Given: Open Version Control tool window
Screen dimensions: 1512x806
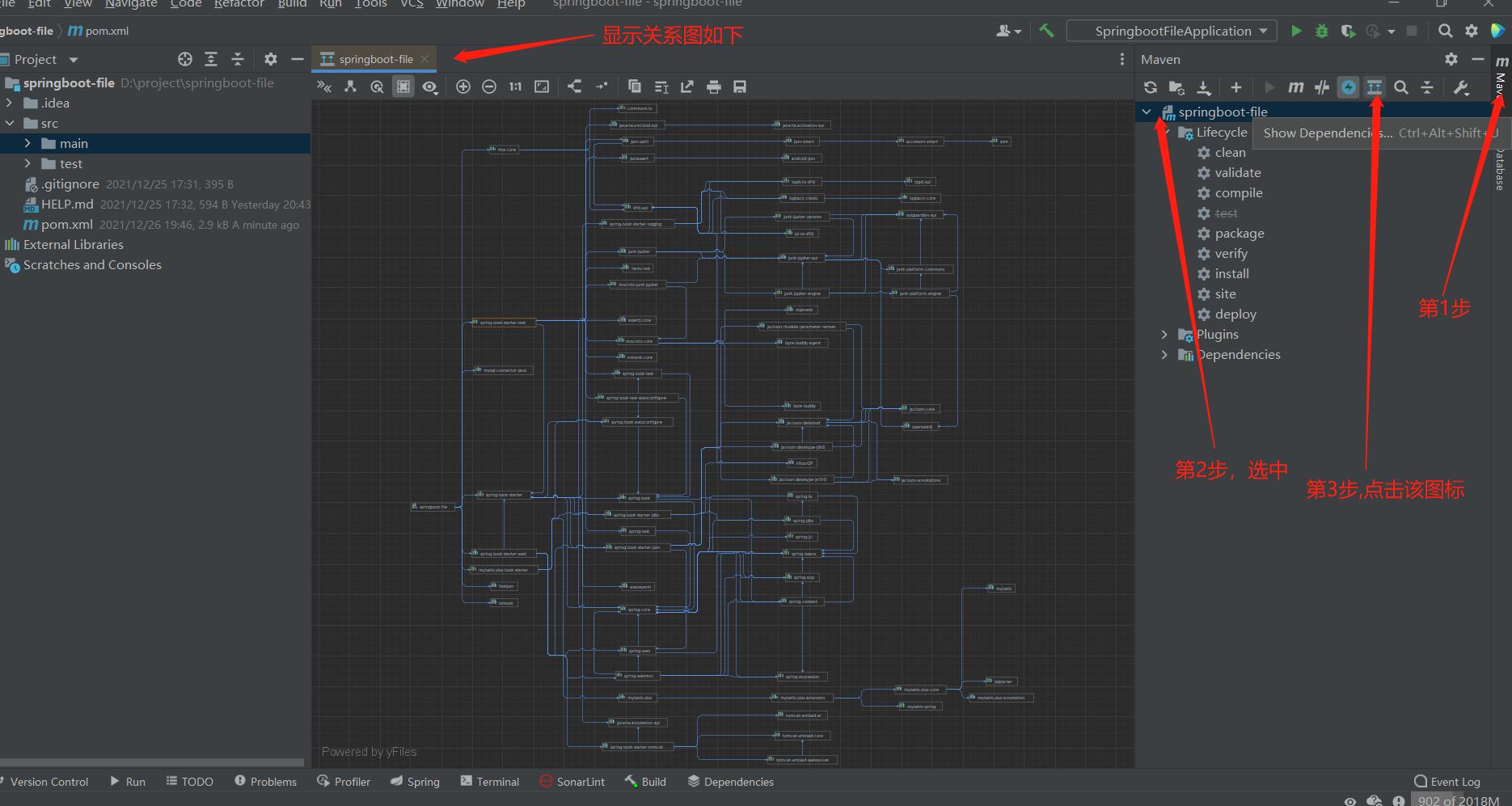Looking at the screenshot, I should pos(44,781).
